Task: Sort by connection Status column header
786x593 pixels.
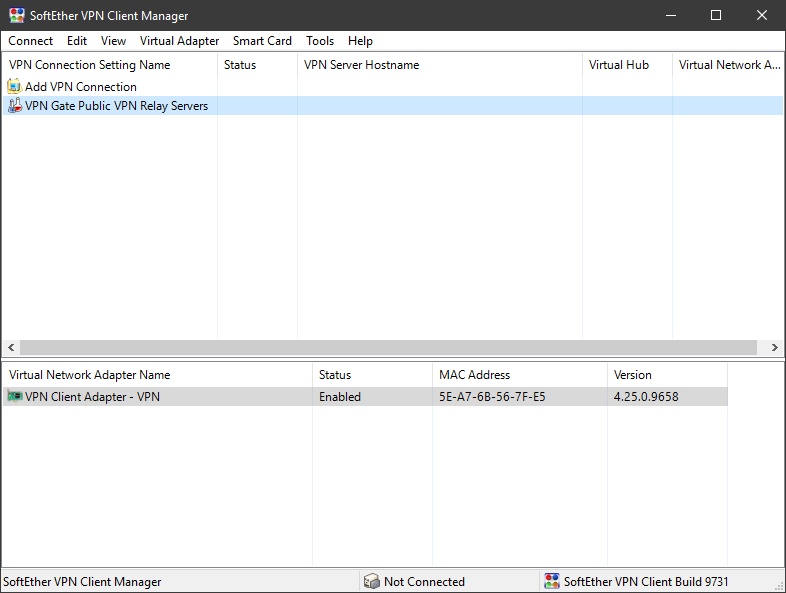Action: pos(257,65)
